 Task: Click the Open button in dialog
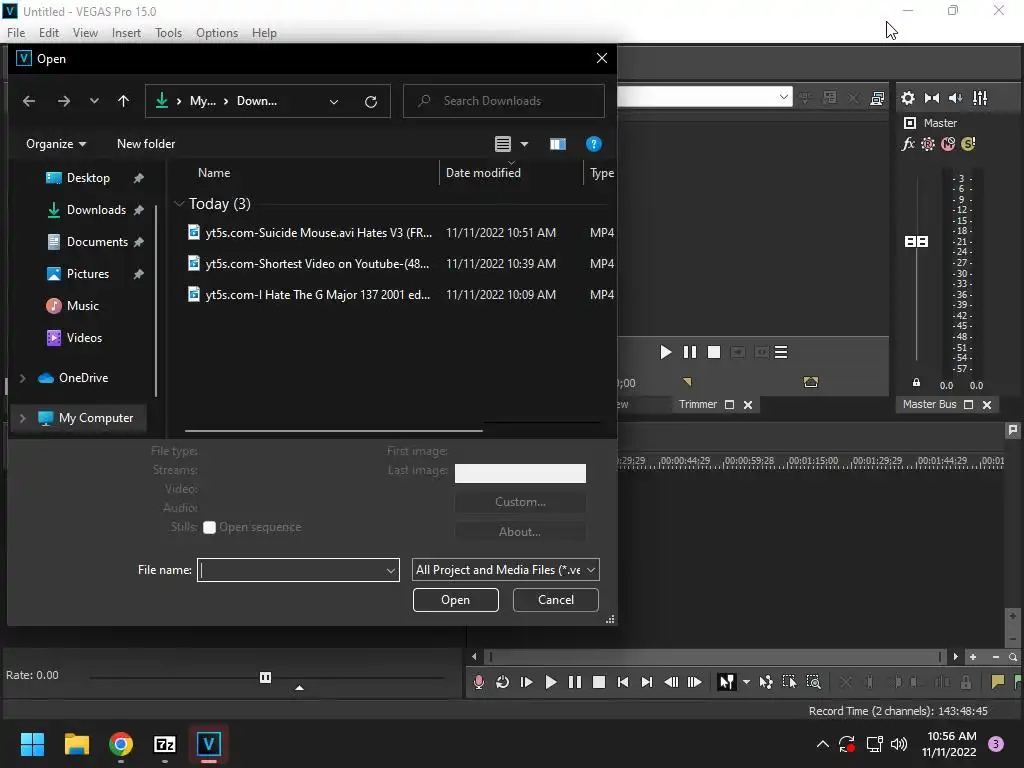pyautogui.click(x=455, y=600)
